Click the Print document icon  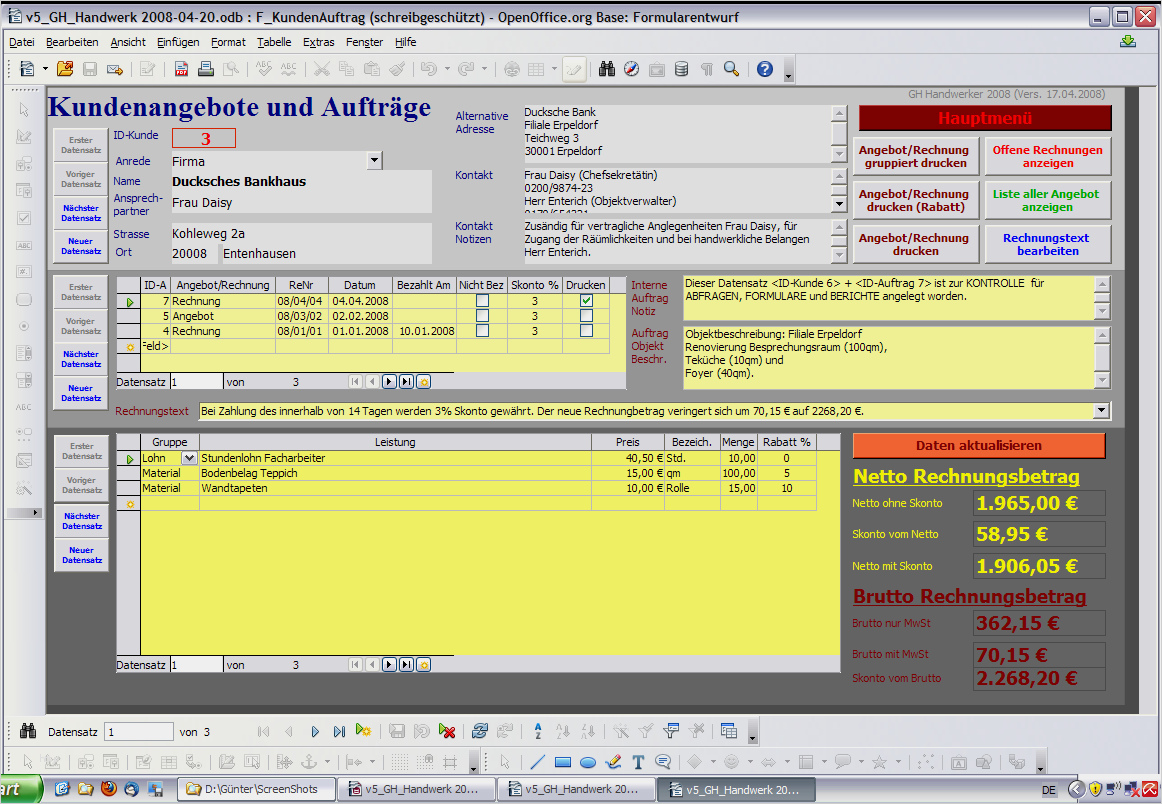(x=206, y=69)
